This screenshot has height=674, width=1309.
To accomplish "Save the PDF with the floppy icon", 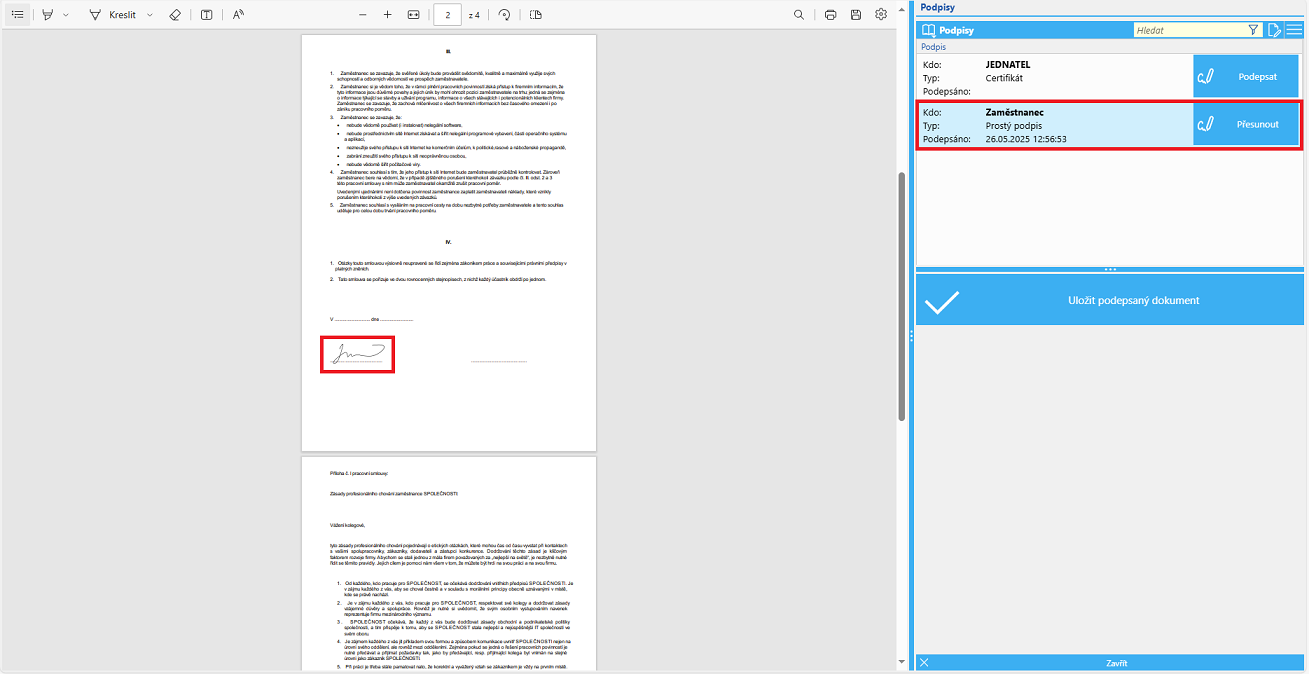I will (856, 15).
